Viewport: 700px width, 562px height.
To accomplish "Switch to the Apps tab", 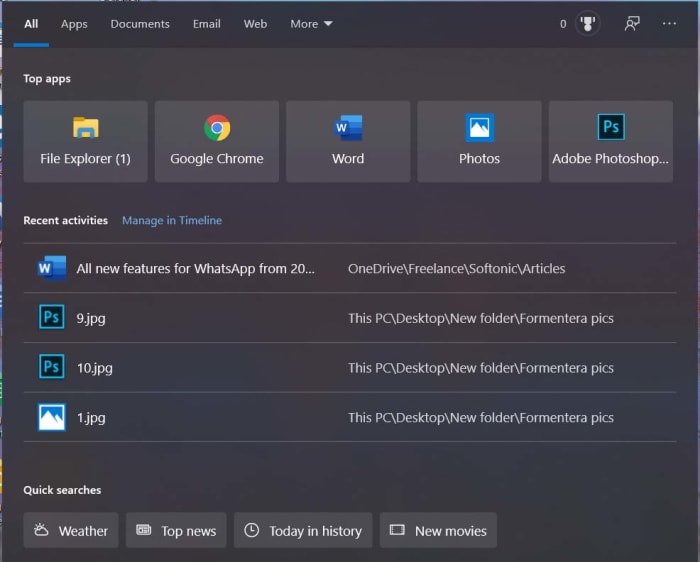I will (x=74, y=24).
